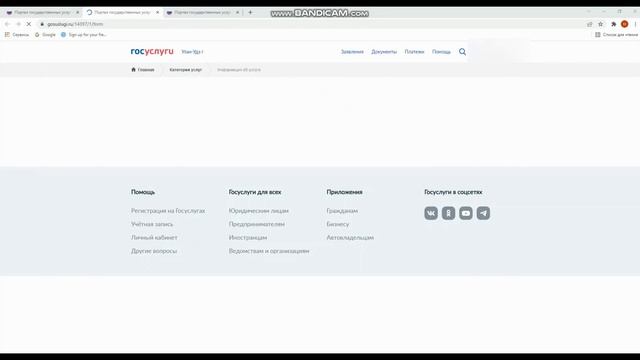The width and height of the screenshot is (640, 360).
Task: Open Chrome's three-dot menu
Action: (x=635, y=24)
